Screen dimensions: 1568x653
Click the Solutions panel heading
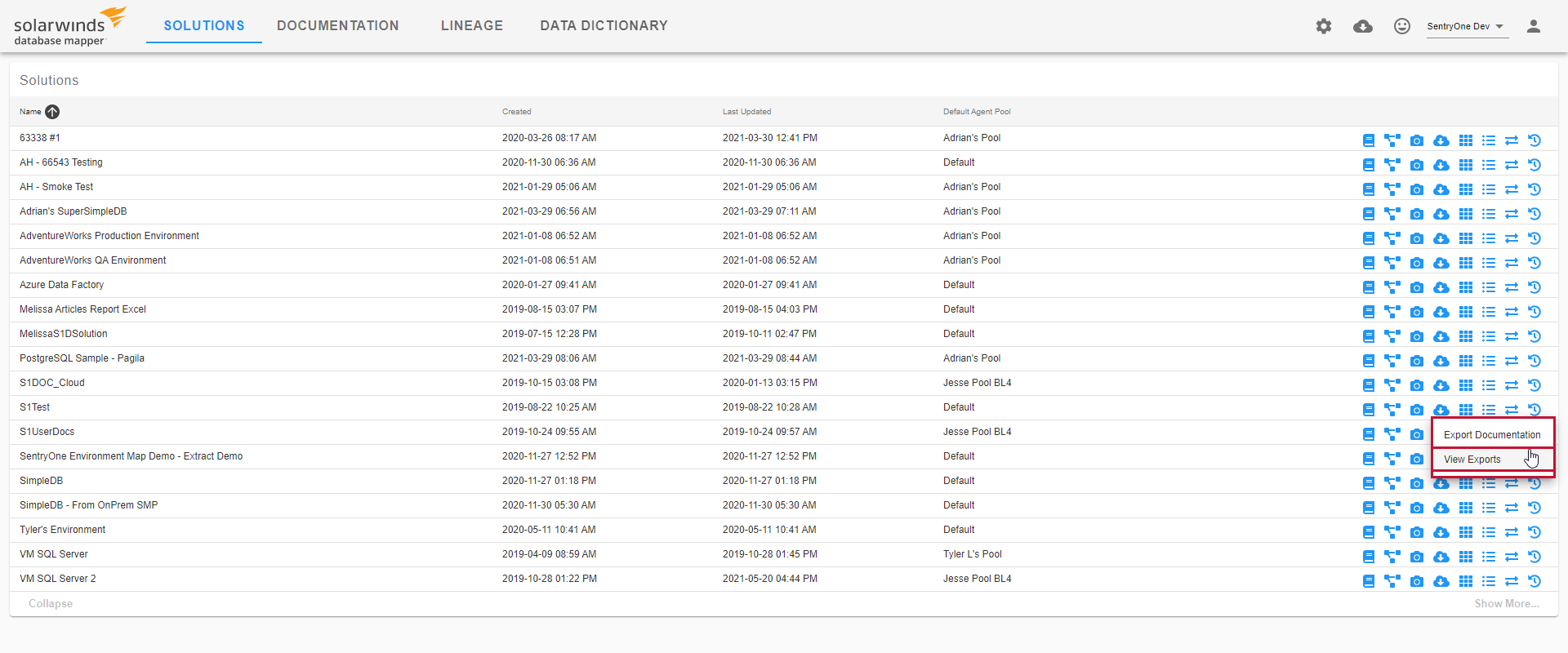point(49,80)
